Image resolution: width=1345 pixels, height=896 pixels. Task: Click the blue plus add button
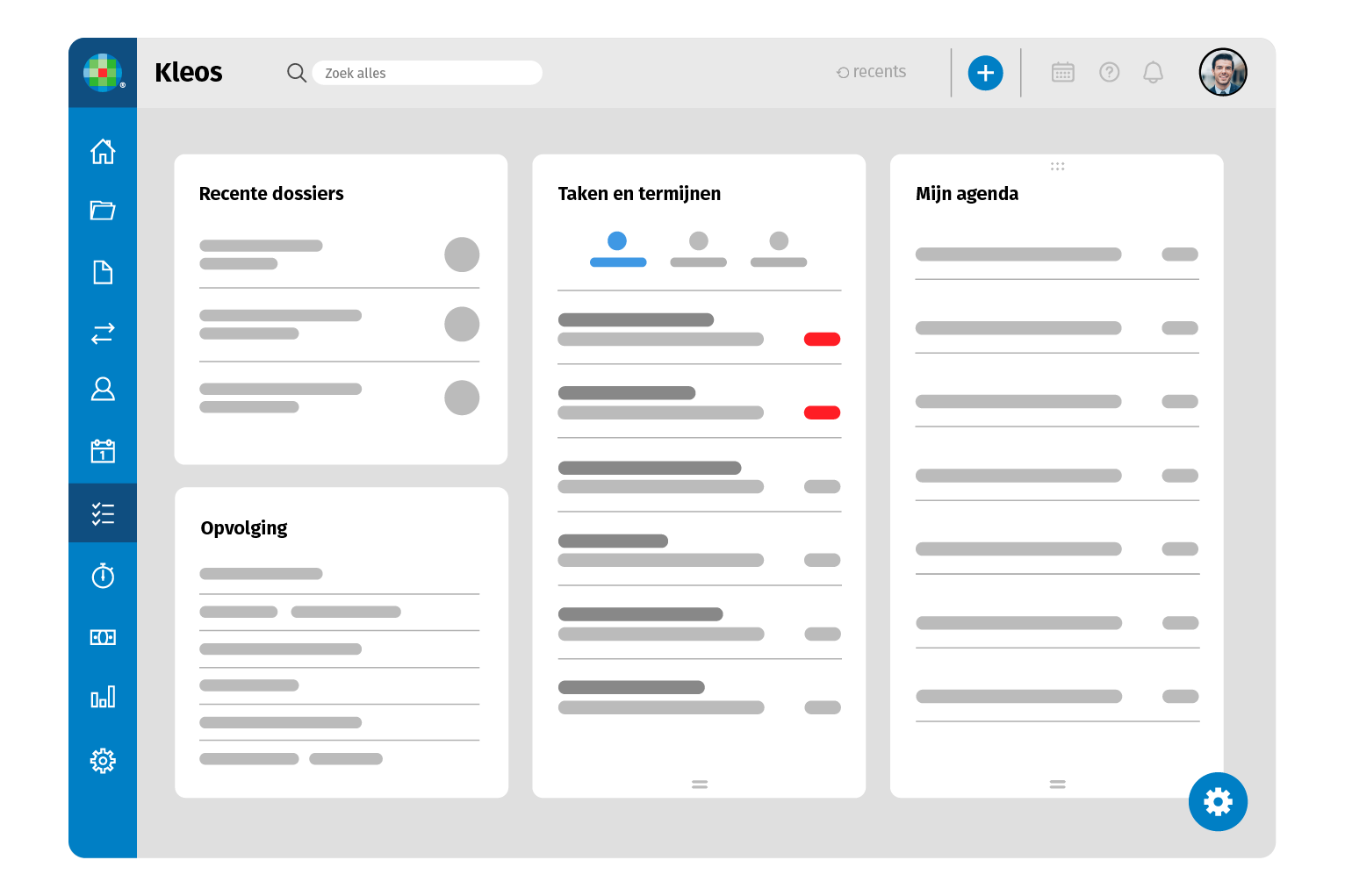(985, 73)
